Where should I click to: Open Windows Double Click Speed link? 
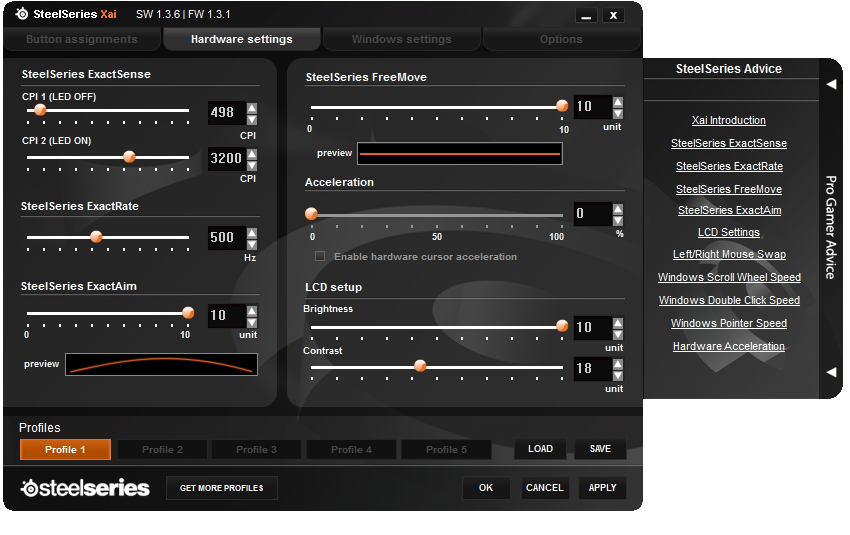point(729,300)
